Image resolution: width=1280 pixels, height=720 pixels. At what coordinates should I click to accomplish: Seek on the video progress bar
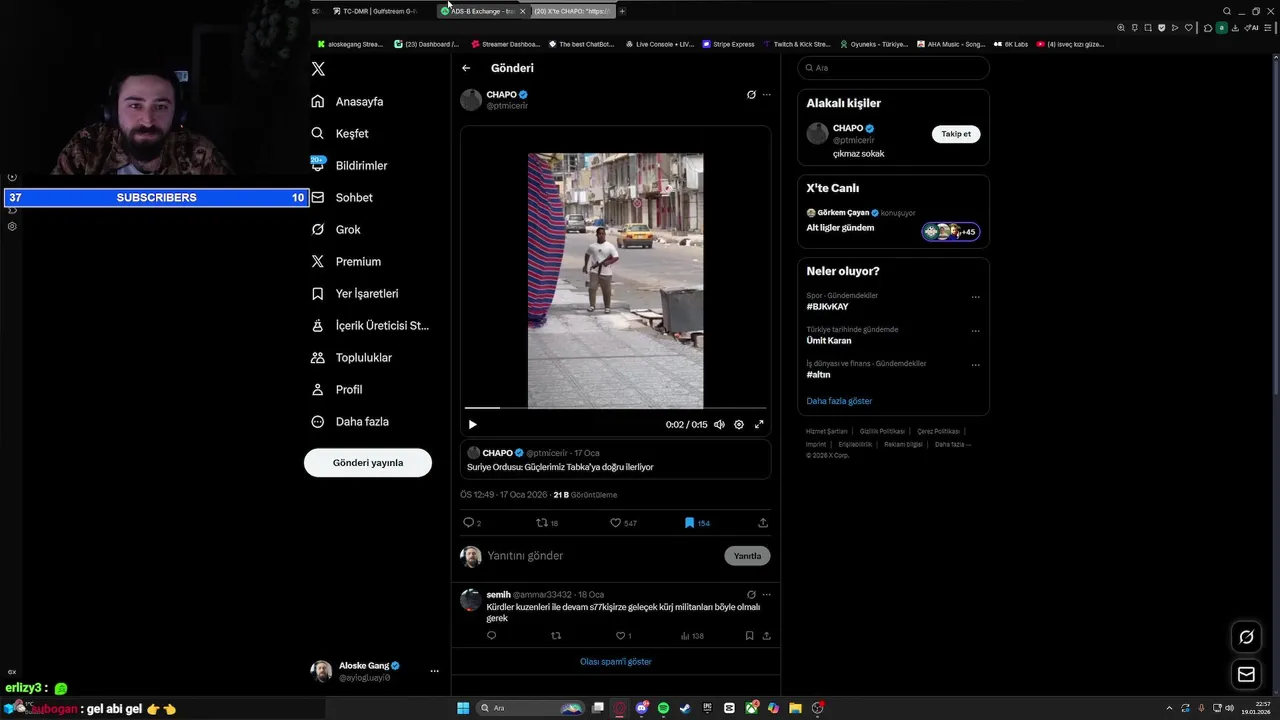coord(615,408)
